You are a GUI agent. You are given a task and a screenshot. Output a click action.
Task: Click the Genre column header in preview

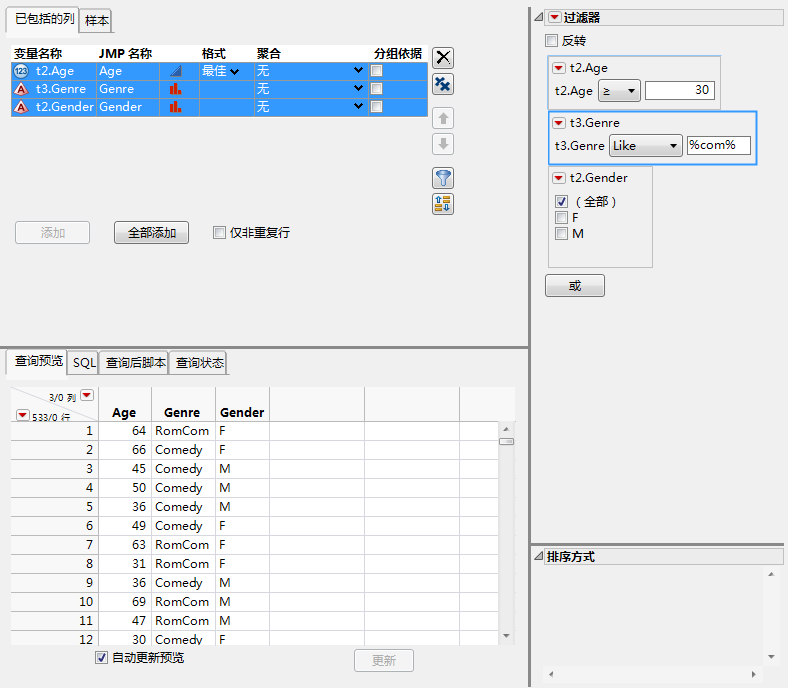click(183, 413)
